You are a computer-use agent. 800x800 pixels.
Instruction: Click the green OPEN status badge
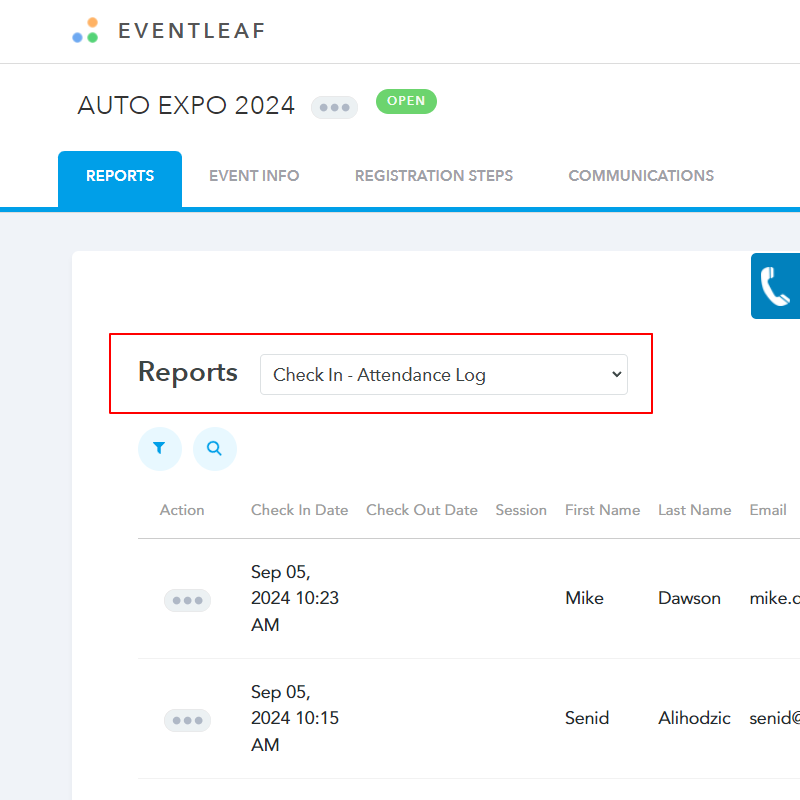coord(406,101)
